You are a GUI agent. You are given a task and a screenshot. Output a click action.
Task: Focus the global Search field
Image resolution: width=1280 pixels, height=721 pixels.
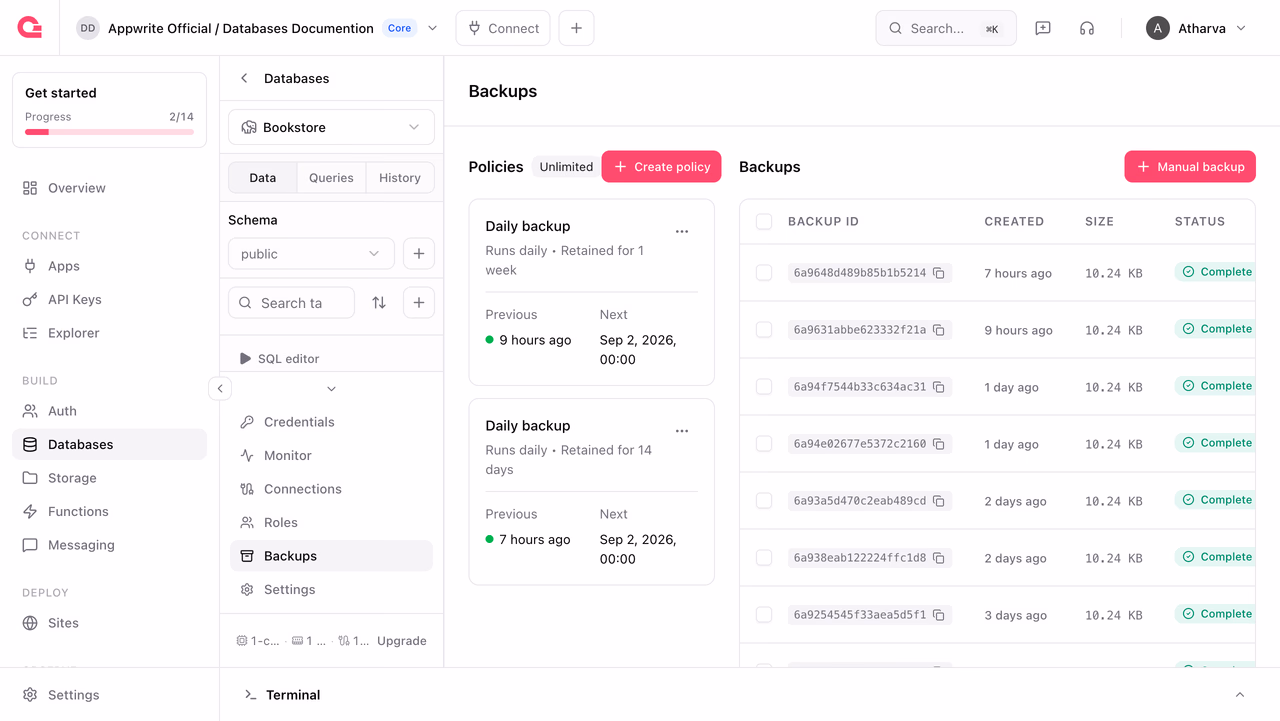click(946, 28)
